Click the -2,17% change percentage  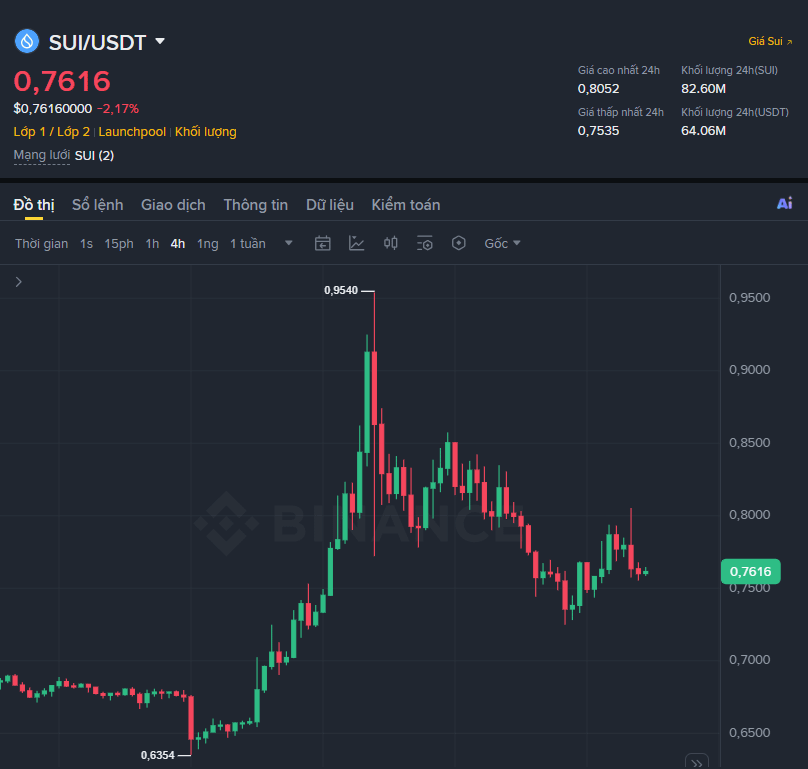pos(118,109)
